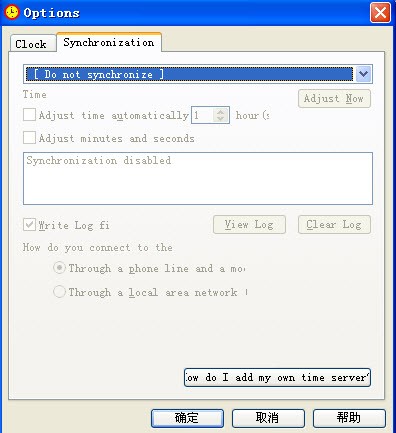
Task: Click the Clear Log button
Action: 334,225
